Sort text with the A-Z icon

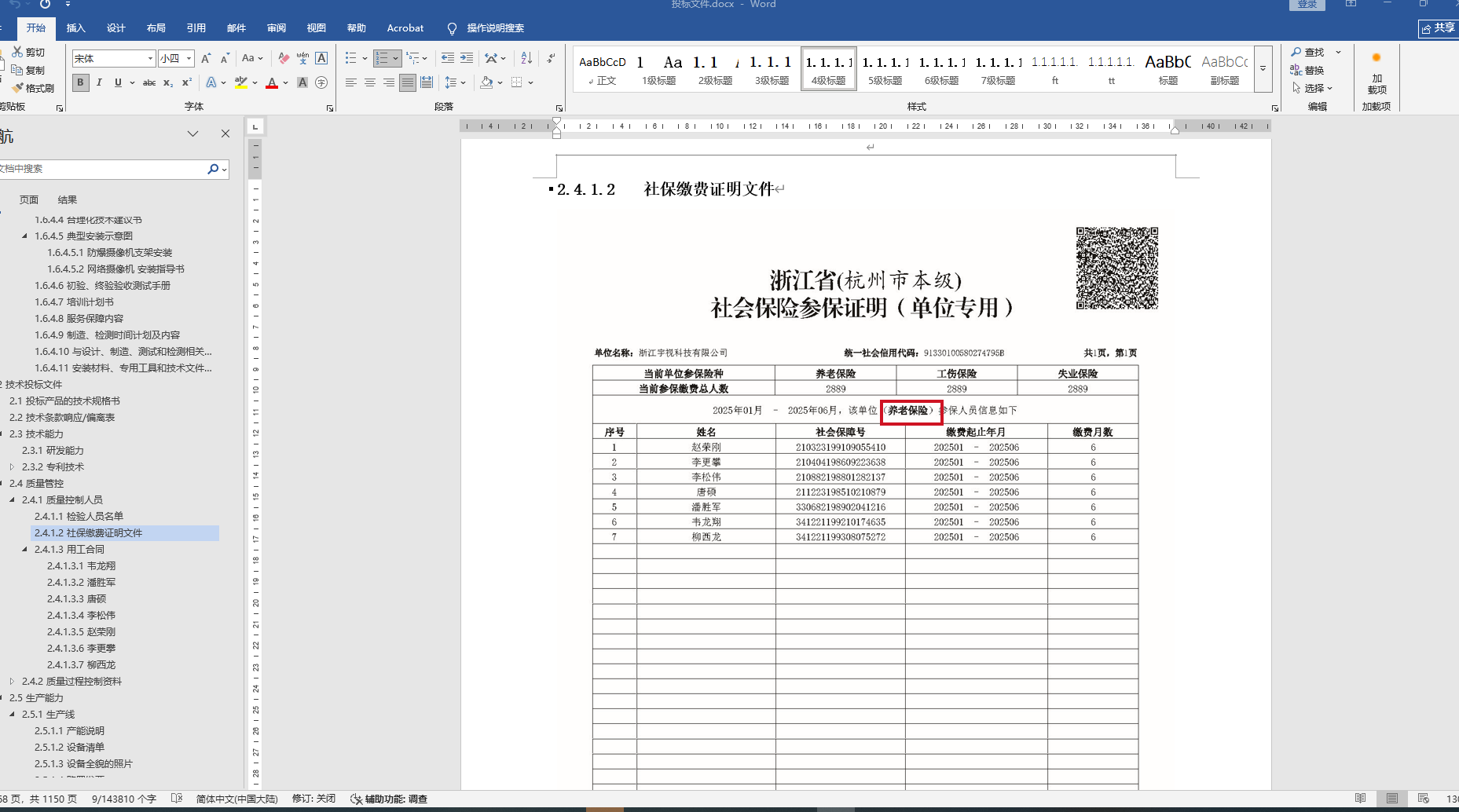pyautogui.click(x=526, y=58)
